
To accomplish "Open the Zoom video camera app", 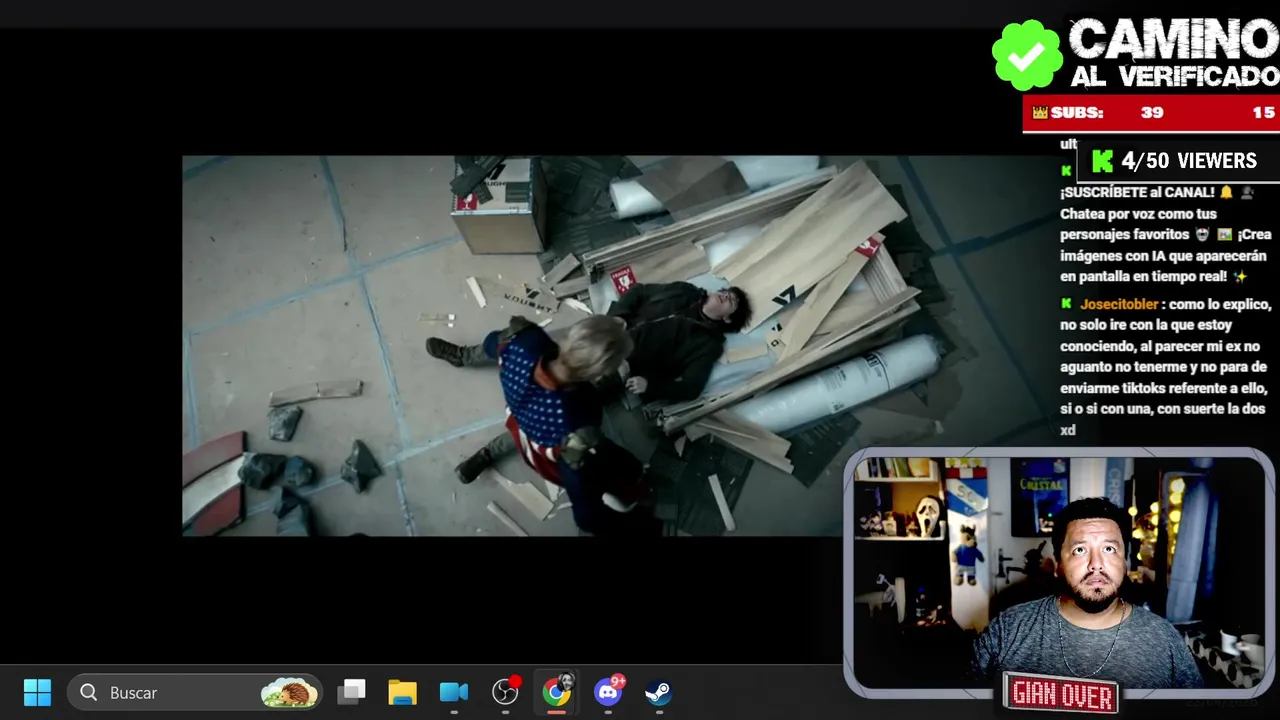I will click(454, 692).
